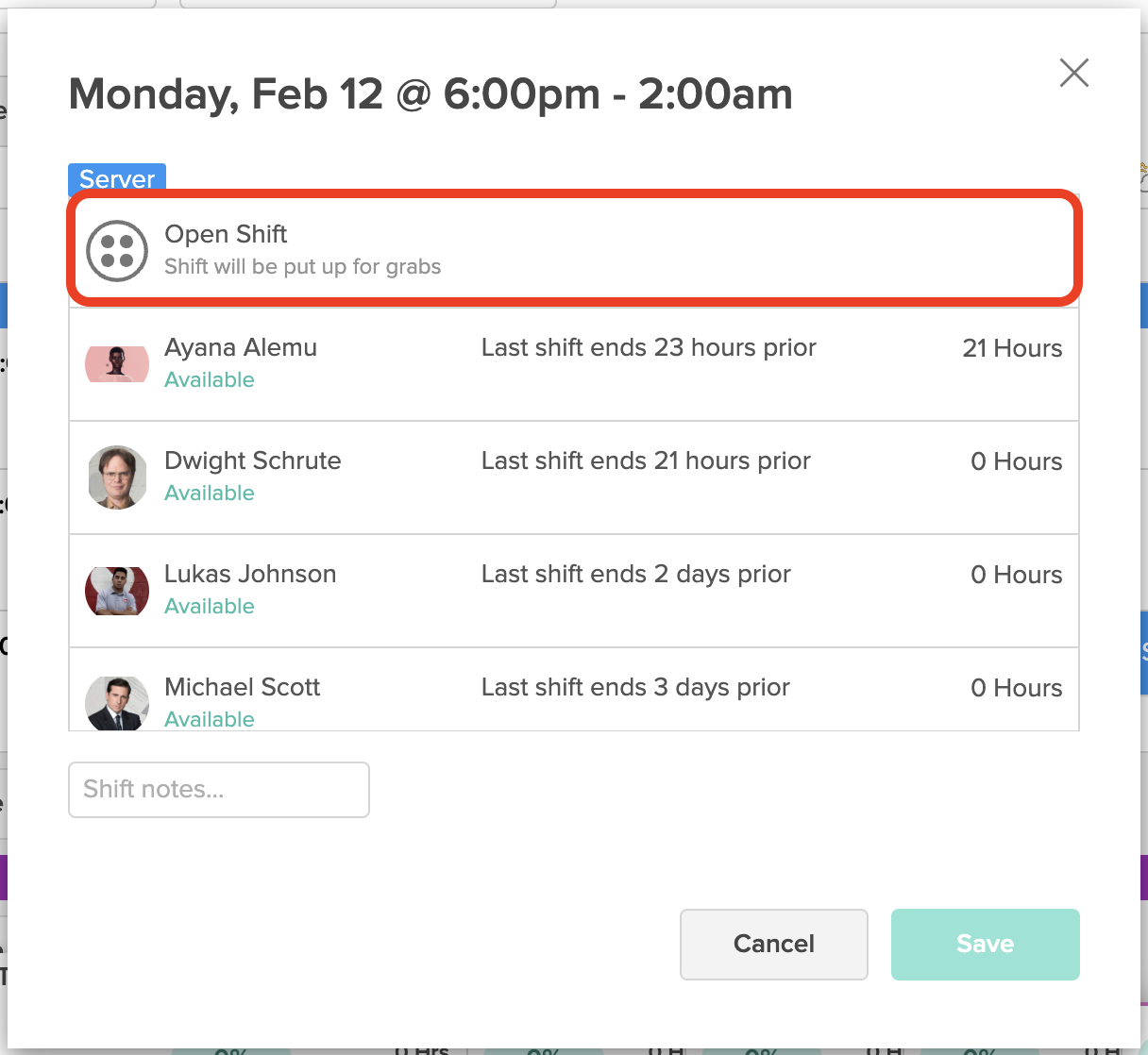Click Ayana Alemu's profile photo

(117, 363)
